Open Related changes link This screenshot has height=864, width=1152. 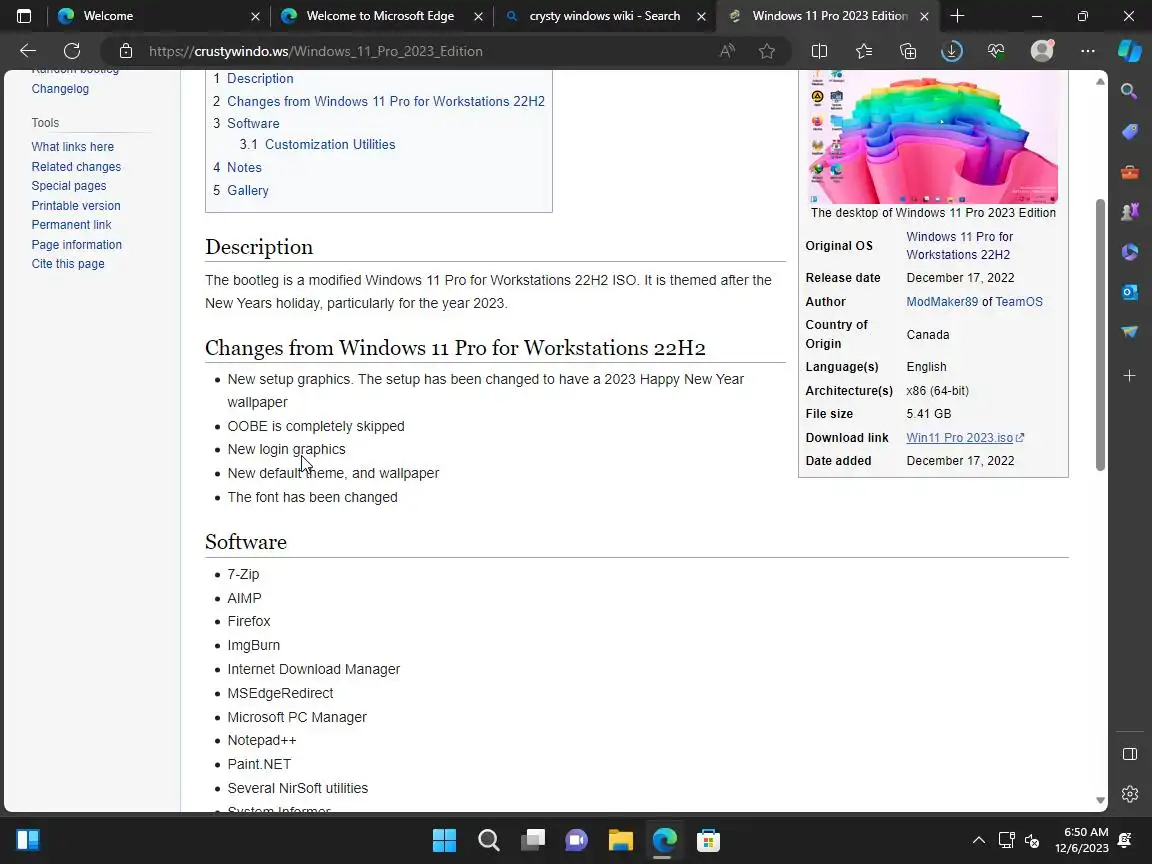76,167
